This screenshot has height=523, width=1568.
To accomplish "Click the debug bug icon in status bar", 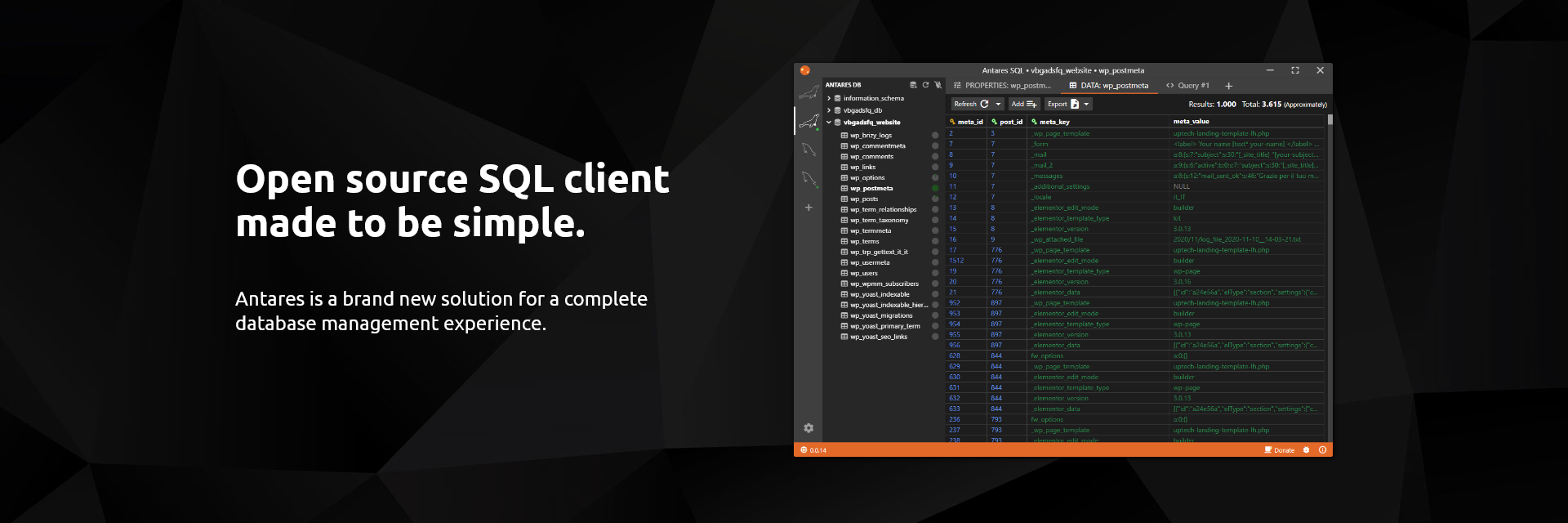I will (x=1306, y=450).
